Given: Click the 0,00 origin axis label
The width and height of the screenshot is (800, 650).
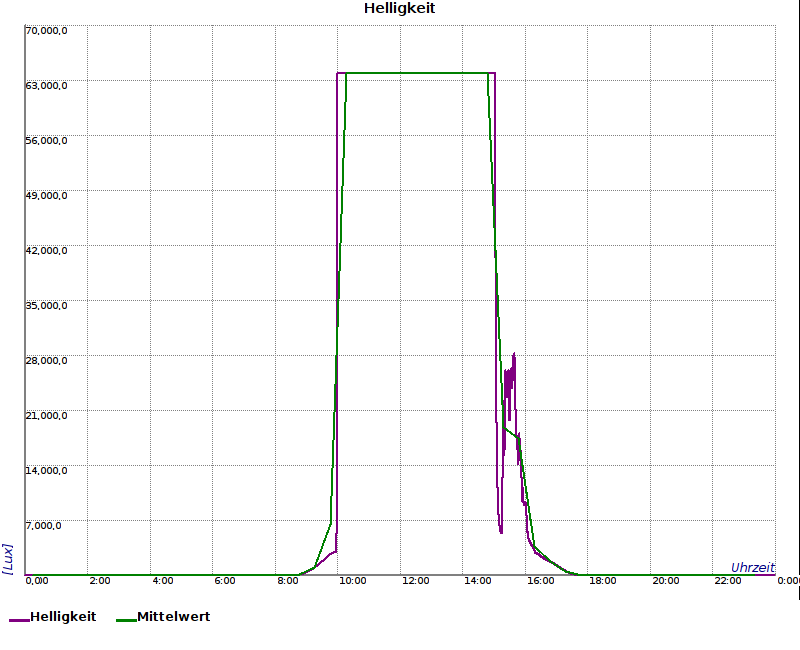Looking at the screenshot, I should tap(37, 581).
